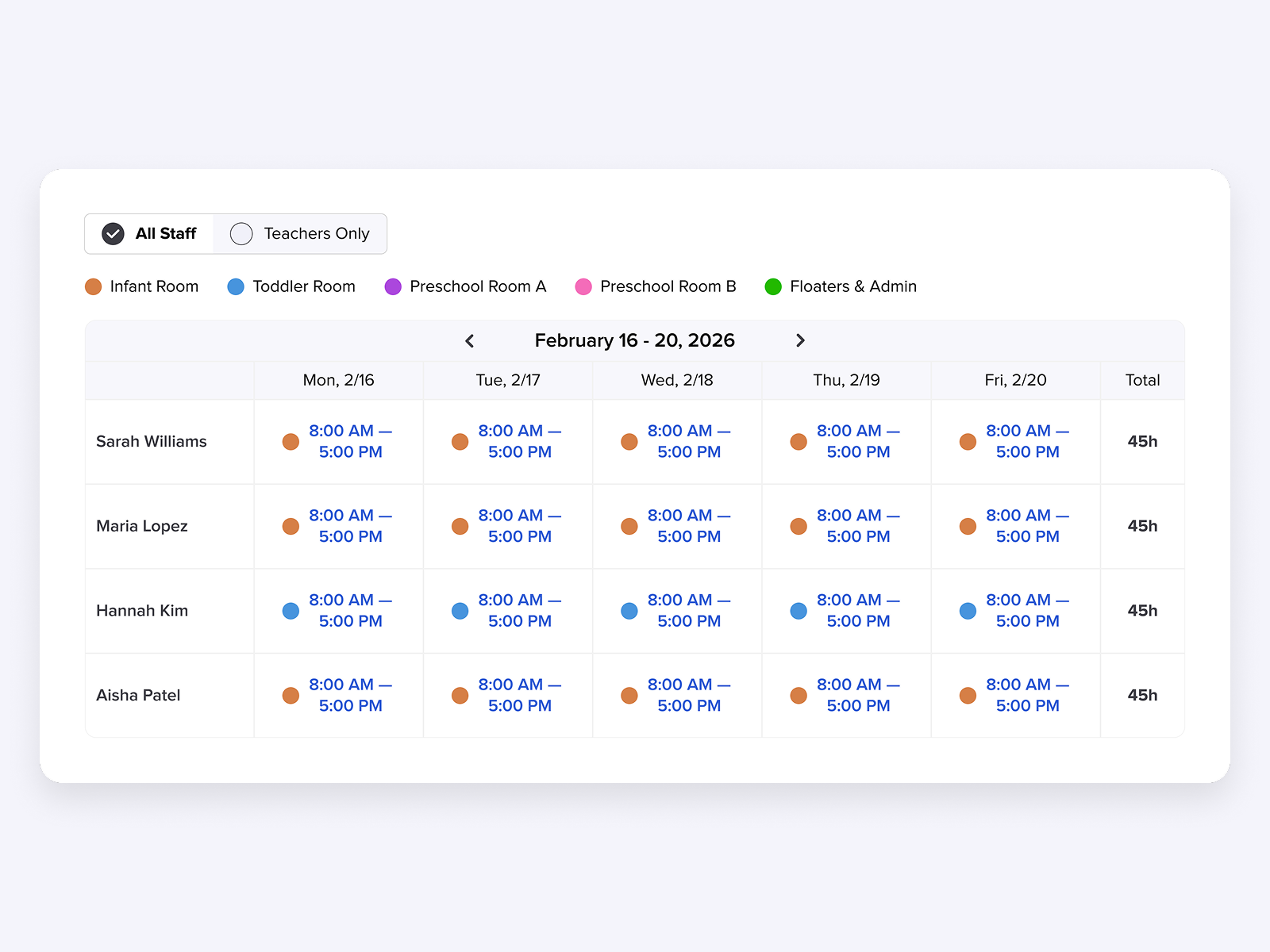Viewport: 1270px width, 952px height.
Task: Open Aisha Patel Friday 2/20 shift
Action: 1016,695
